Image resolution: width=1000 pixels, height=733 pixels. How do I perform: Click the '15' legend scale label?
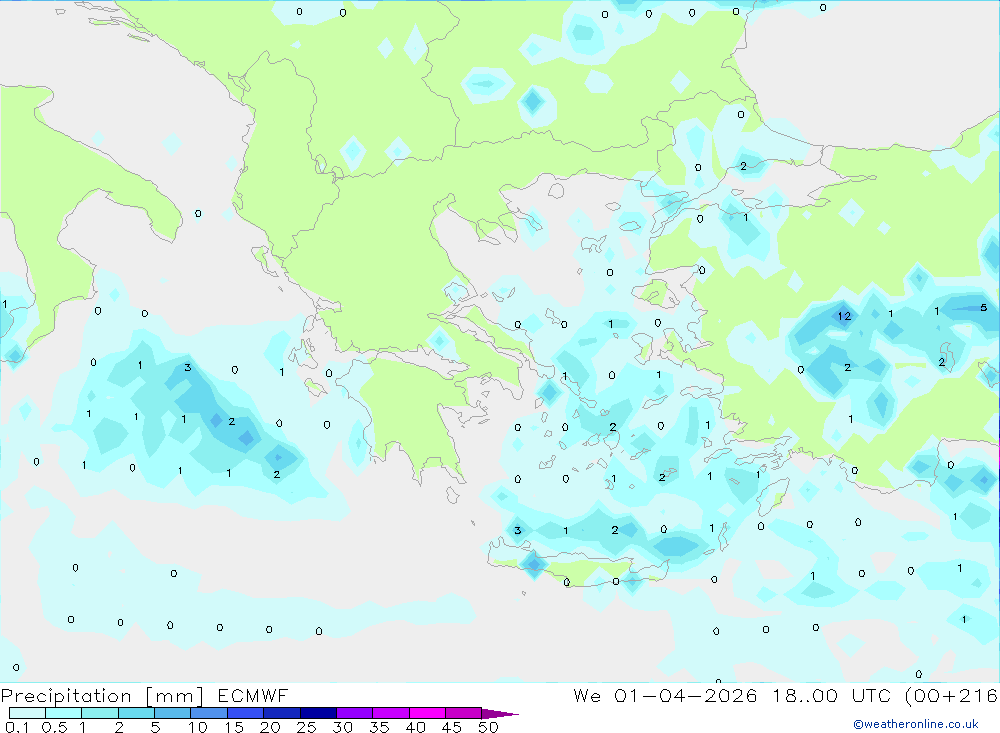click(x=233, y=727)
